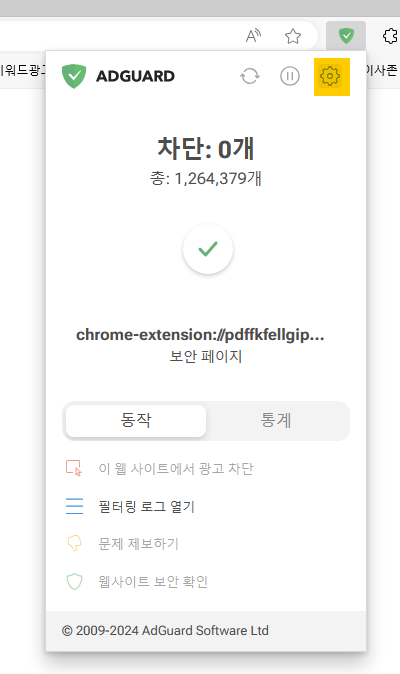
Task: Activate Read Aloud icon in address bar
Action: pyautogui.click(x=253, y=36)
